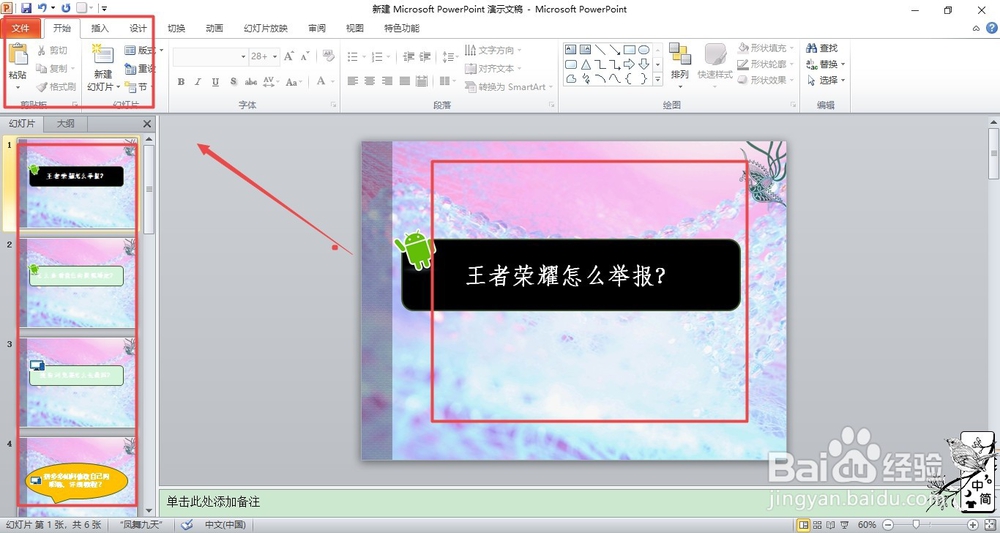
Task: Open the line spacing dropdown
Action: pos(450,57)
